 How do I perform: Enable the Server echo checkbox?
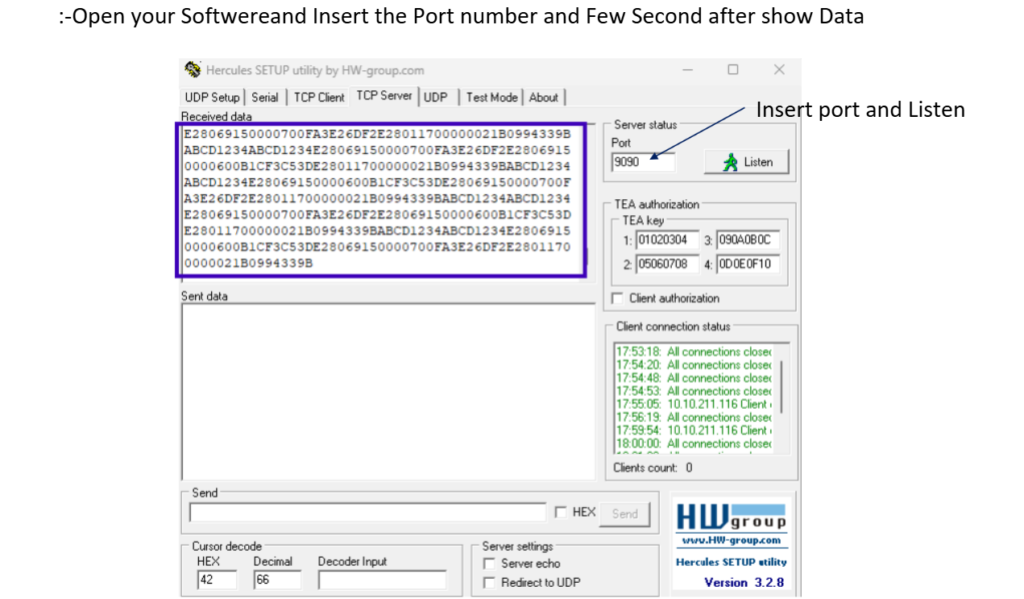pos(489,563)
